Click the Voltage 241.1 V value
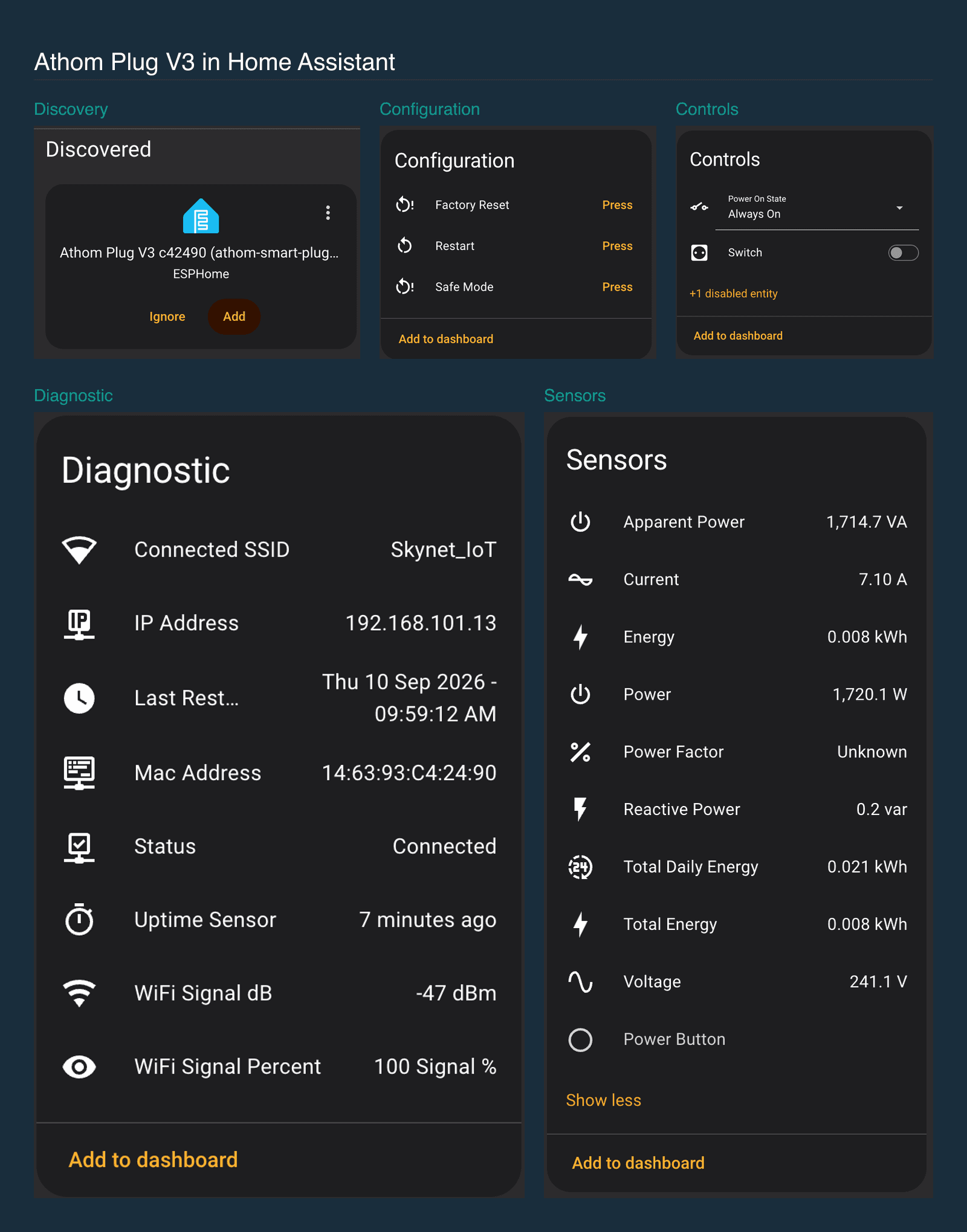Viewport: 967px width, 1232px height. tap(878, 982)
